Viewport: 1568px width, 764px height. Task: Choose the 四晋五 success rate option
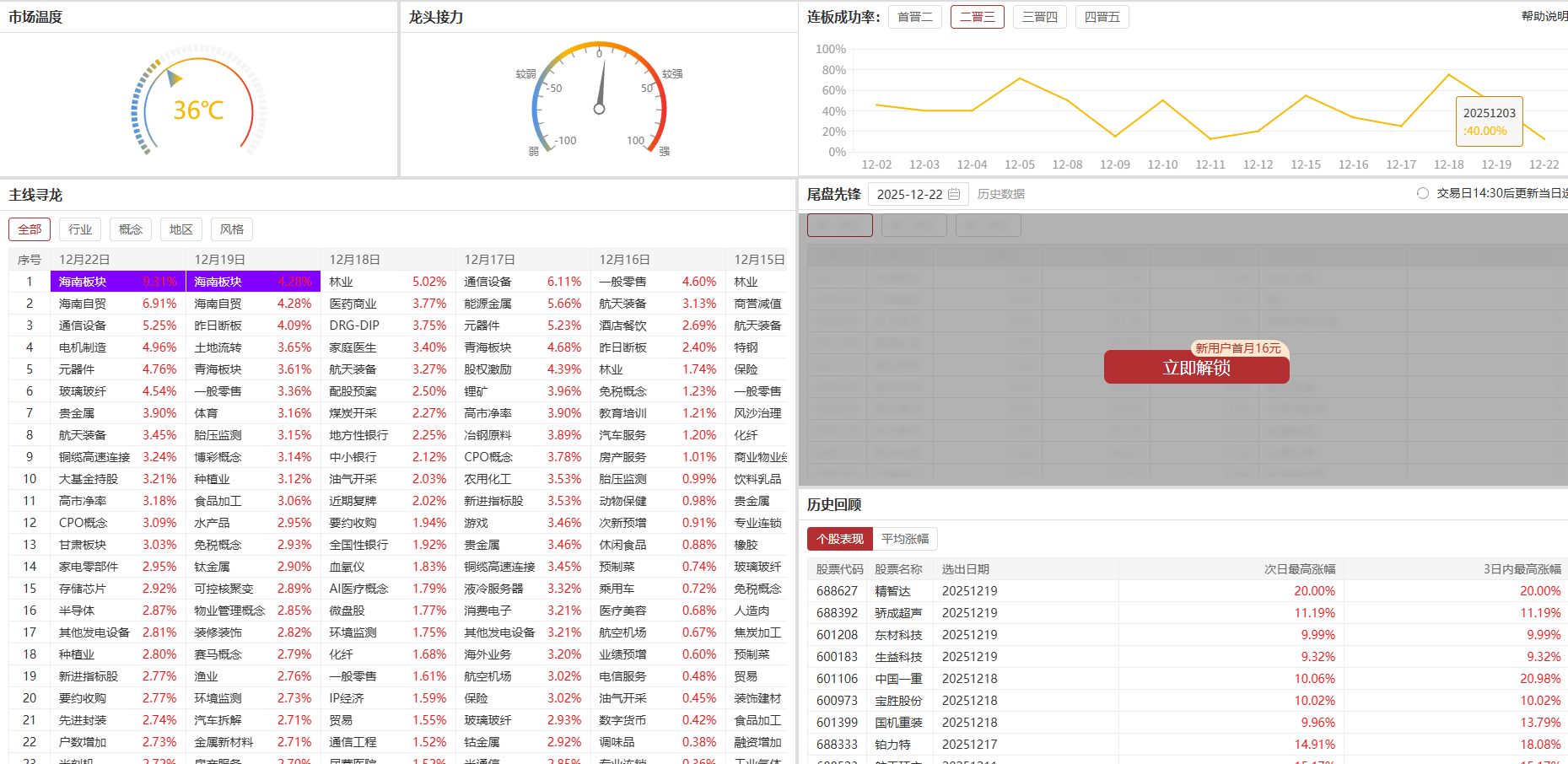tap(1102, 17)
